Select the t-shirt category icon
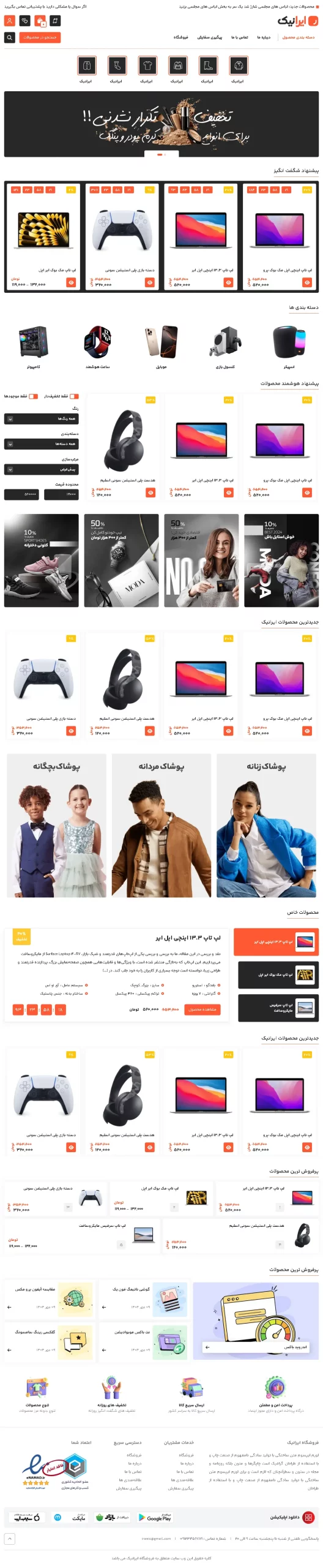The height and width of the screenshot is (1568, 323). pos(147,65)
